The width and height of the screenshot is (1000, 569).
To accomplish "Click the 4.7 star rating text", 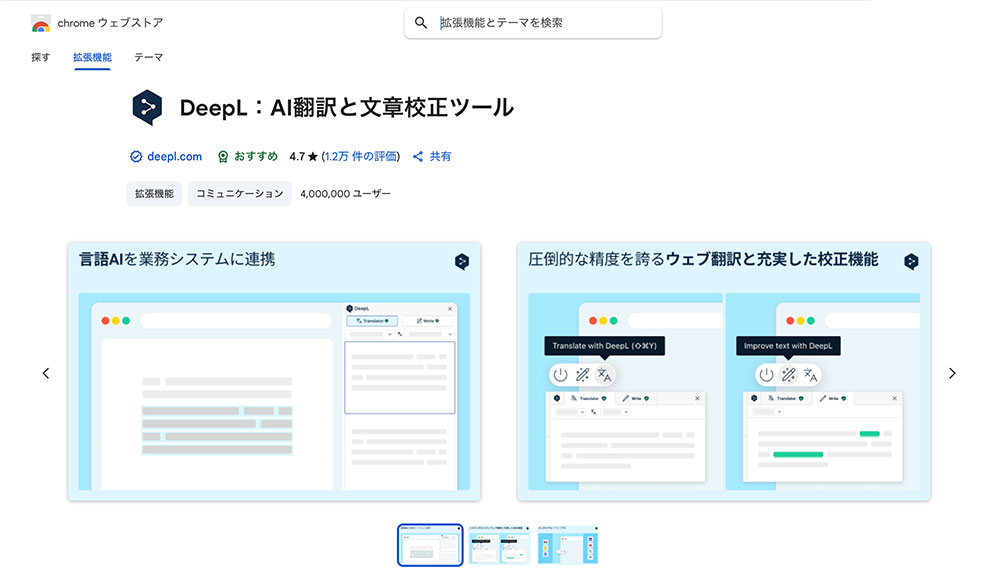I will click(303, 156).
